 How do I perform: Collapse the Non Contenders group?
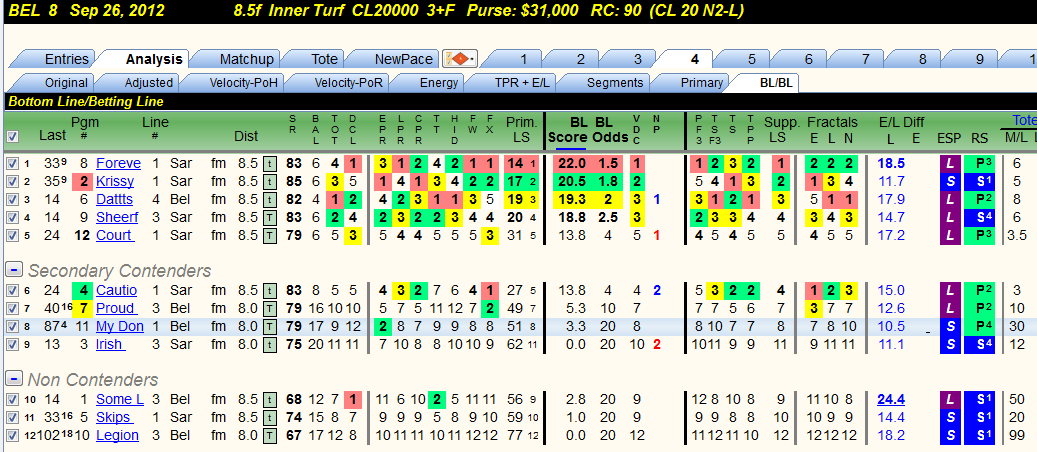pos(13,379)
